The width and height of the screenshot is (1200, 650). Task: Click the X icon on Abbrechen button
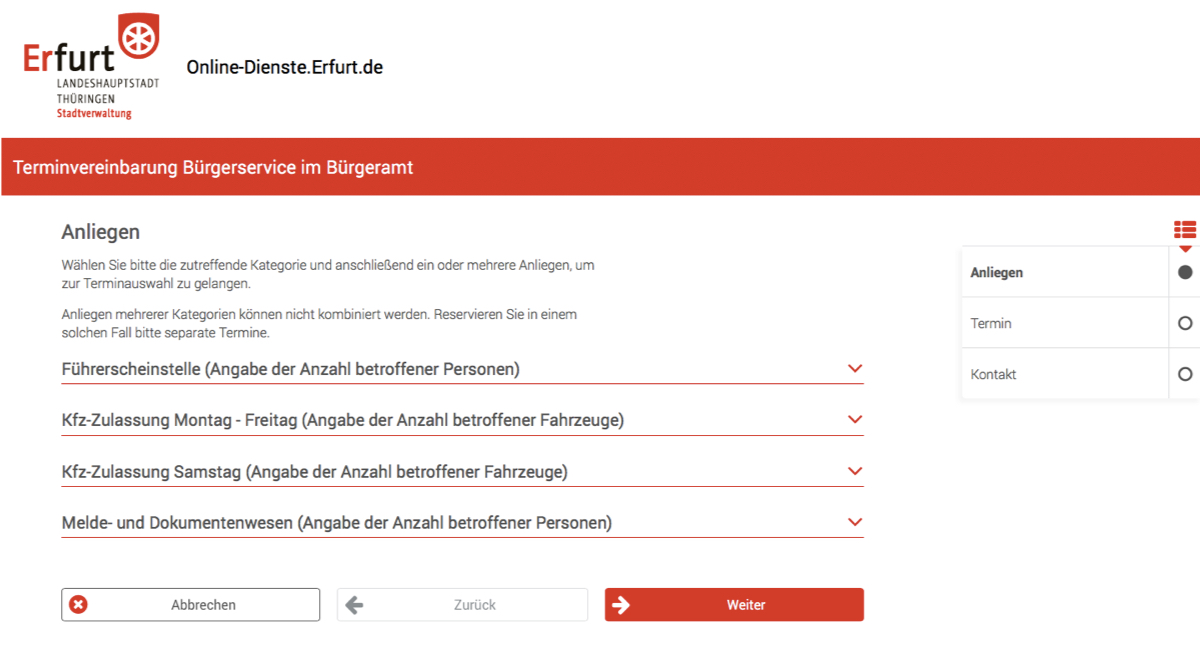coord(78,605)
